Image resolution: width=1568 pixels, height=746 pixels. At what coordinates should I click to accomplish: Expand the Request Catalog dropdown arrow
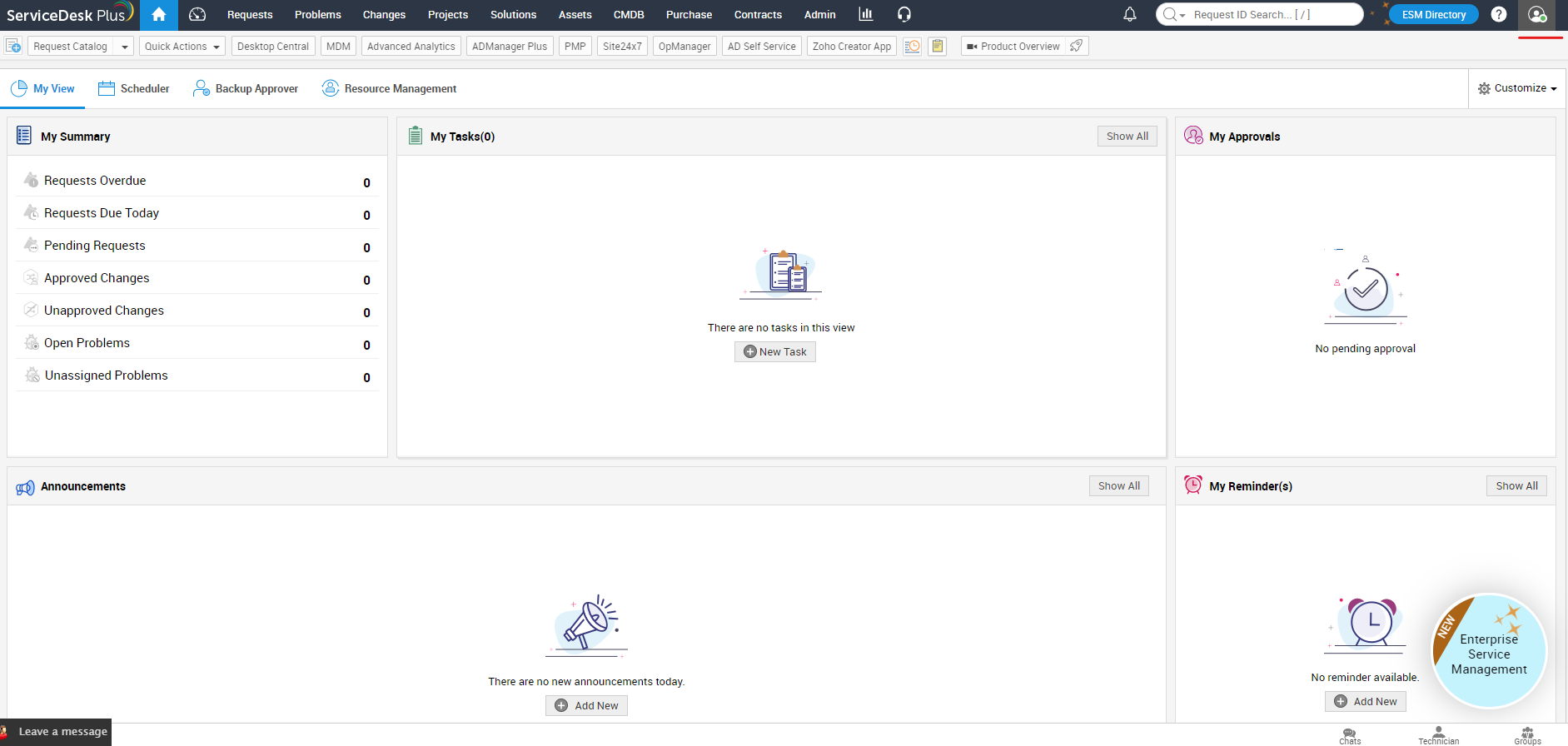tap(125, 47)
